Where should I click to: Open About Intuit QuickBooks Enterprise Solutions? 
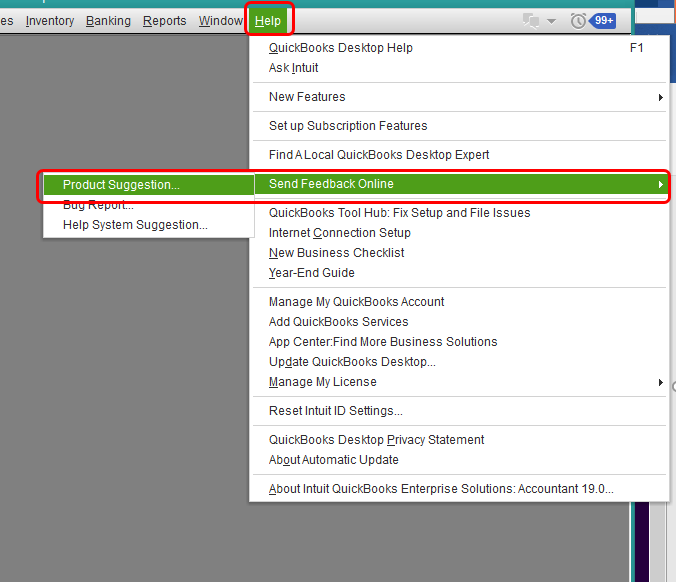(460, 488)
